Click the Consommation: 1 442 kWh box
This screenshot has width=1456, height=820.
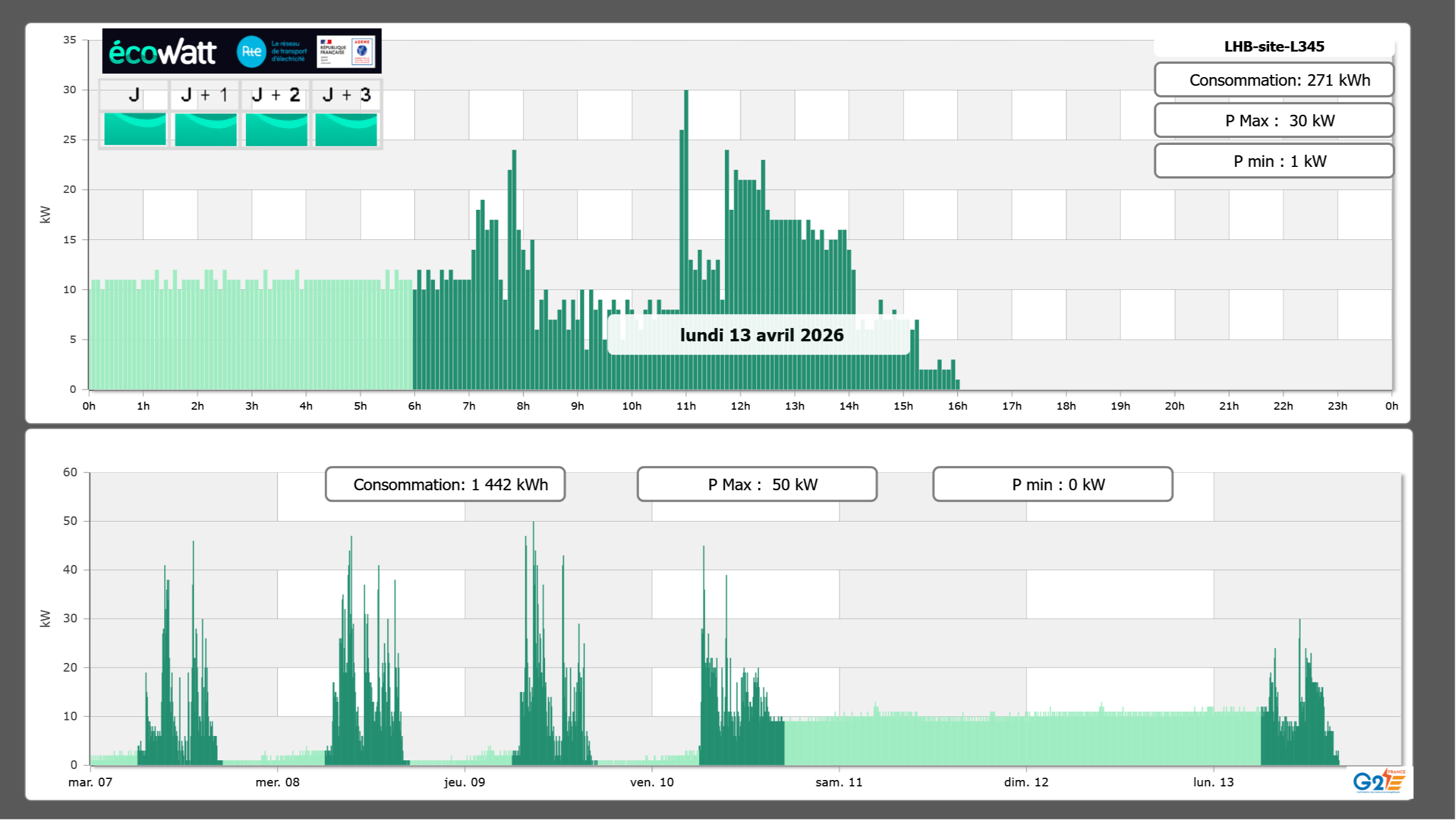coord(445,484)
